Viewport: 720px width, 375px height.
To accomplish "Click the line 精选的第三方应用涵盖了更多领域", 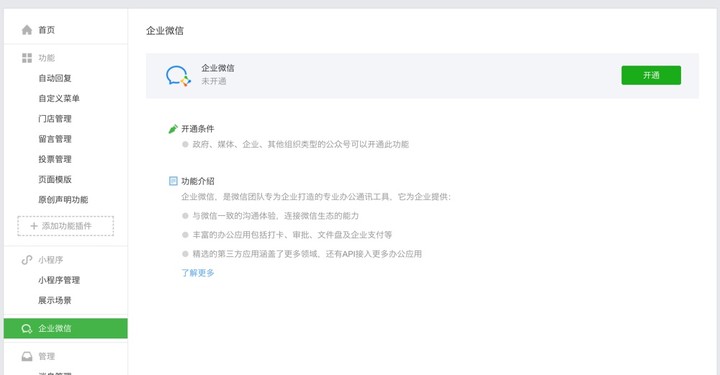I will [x=307, y=254].
